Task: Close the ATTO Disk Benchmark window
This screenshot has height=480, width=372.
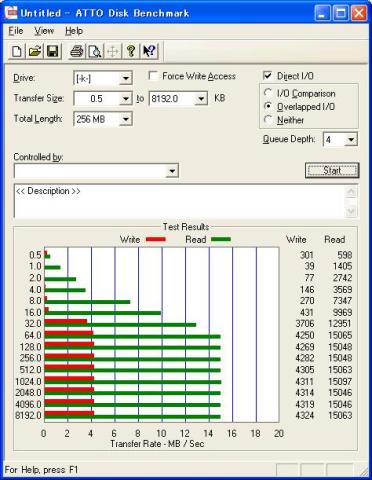Action: 359,13
